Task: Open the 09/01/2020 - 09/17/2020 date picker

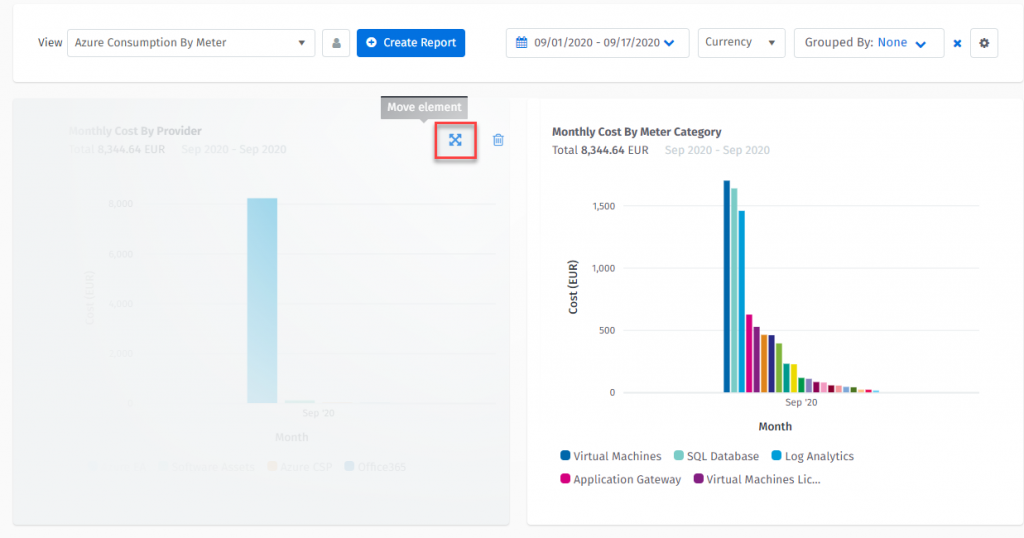Action: (597, 43)
